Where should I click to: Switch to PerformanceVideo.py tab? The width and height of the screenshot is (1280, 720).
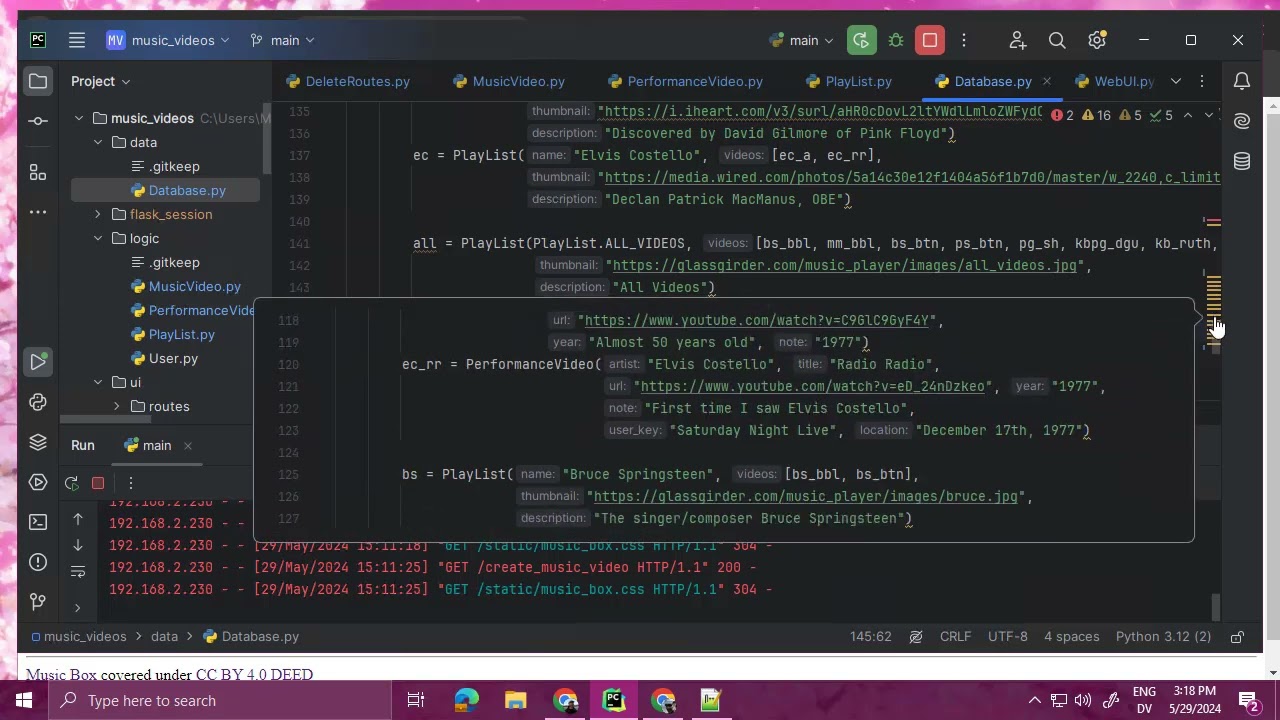(x=685, y=81)
